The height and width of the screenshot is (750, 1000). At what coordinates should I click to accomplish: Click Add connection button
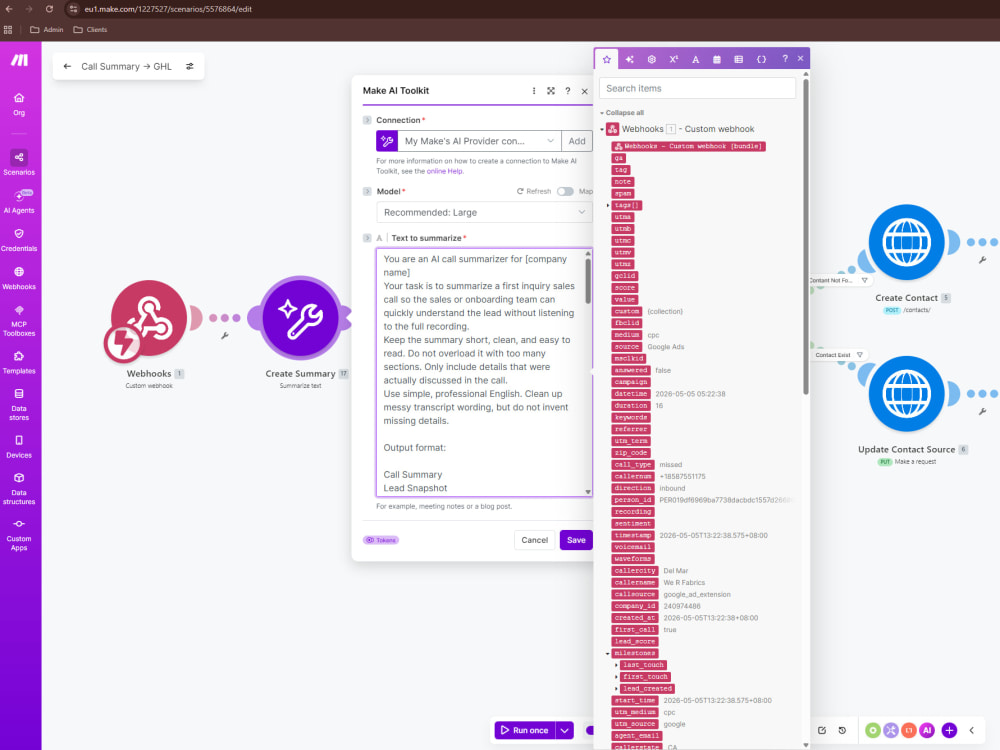pyautogui.click(x=577, y=141)
